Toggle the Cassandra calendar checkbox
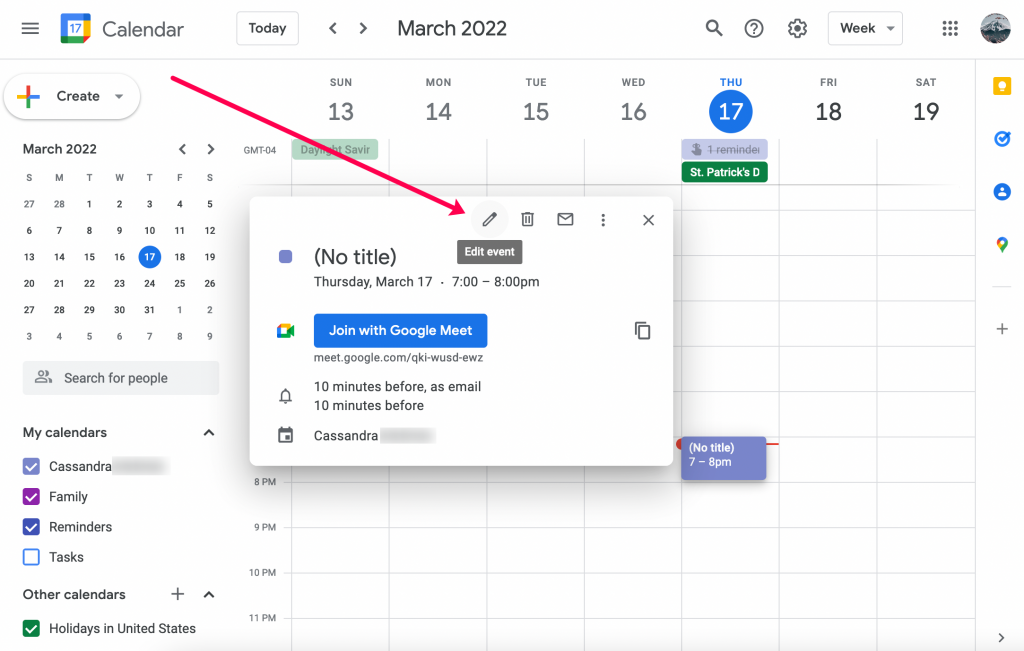 click(x=31, y=466)
